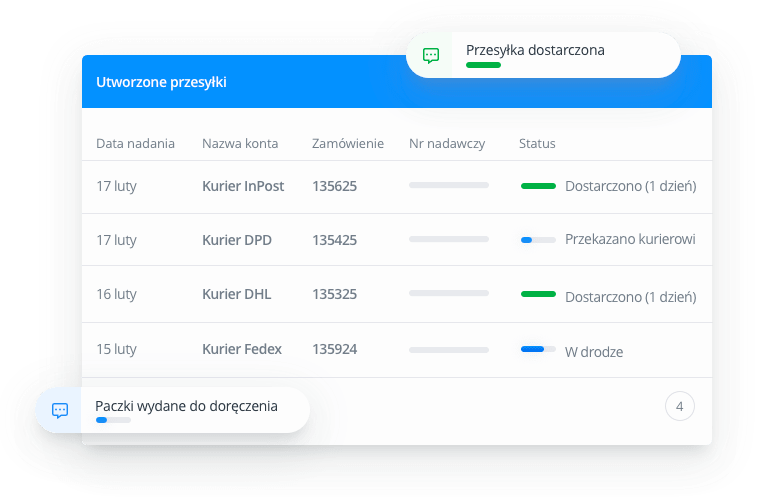Select the Kurier DPD account name
Screen dimensions: 766x500
click(236, 240)
